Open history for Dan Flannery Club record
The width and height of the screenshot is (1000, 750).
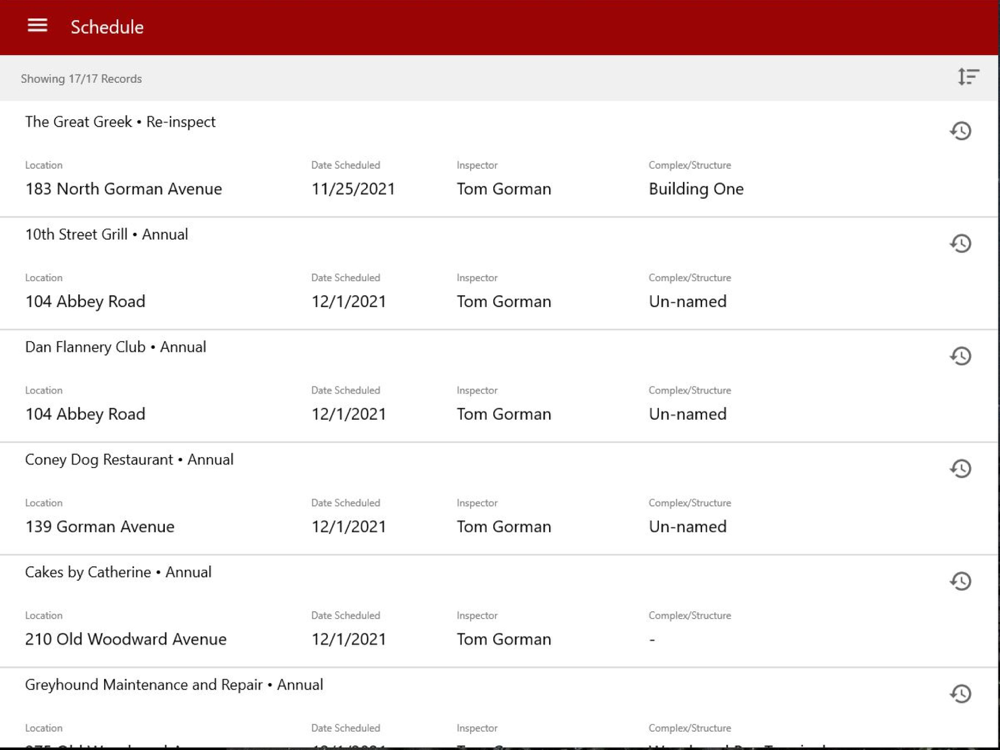(x=960, y=356)
